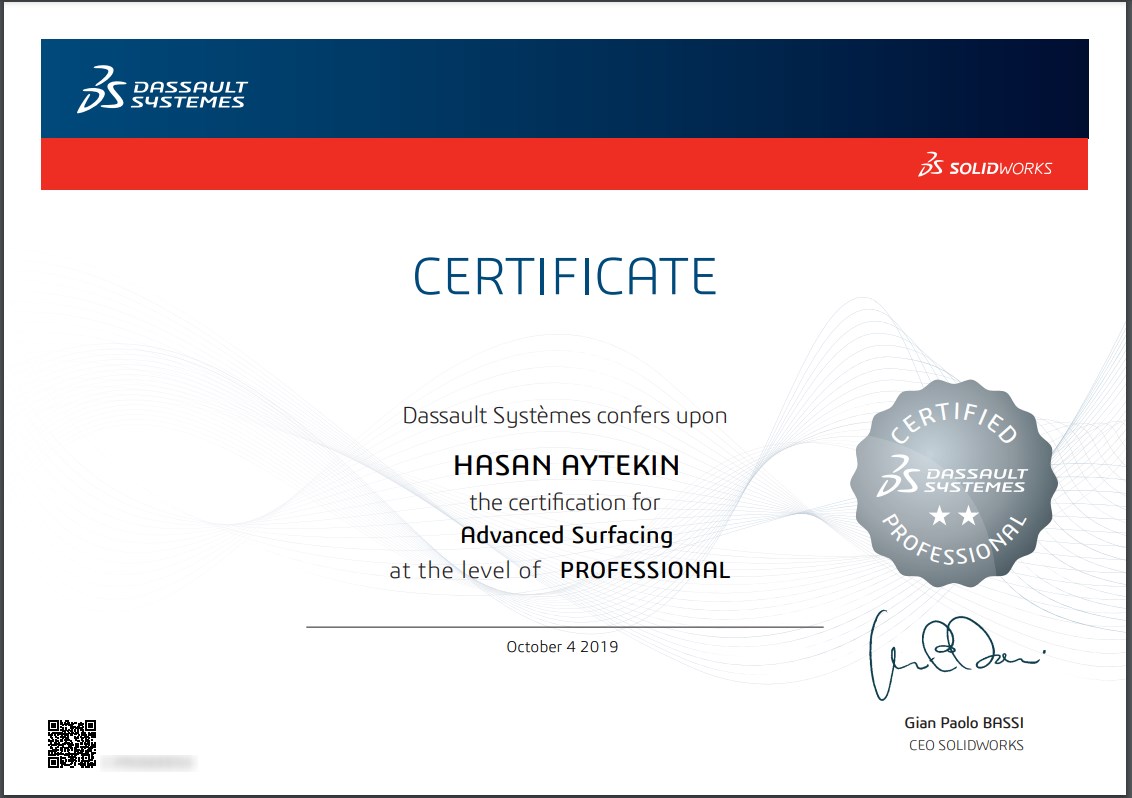
Task: Select the date October 4 2019
Action: click(x=562, y=647)
